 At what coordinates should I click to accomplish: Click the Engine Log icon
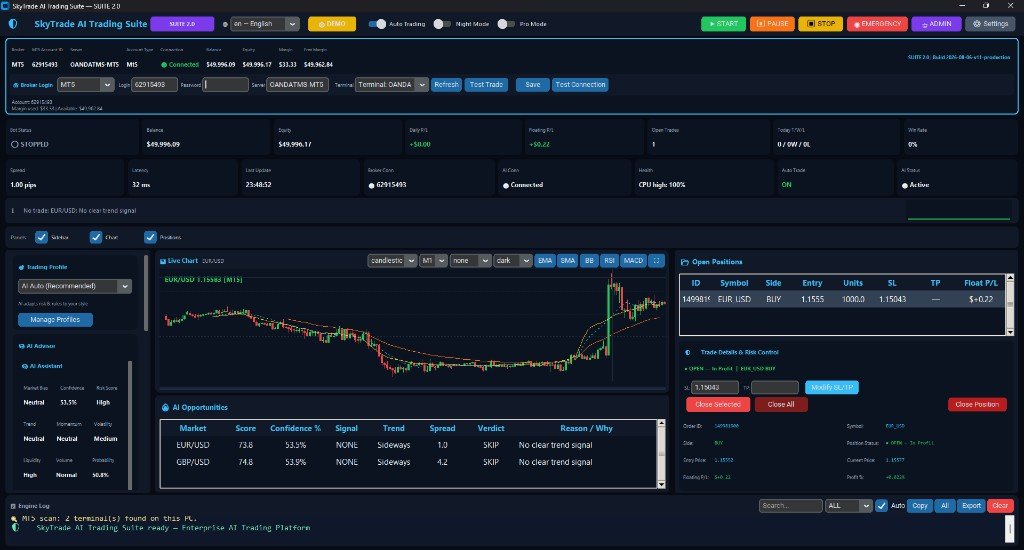click(x=13, y=506)
